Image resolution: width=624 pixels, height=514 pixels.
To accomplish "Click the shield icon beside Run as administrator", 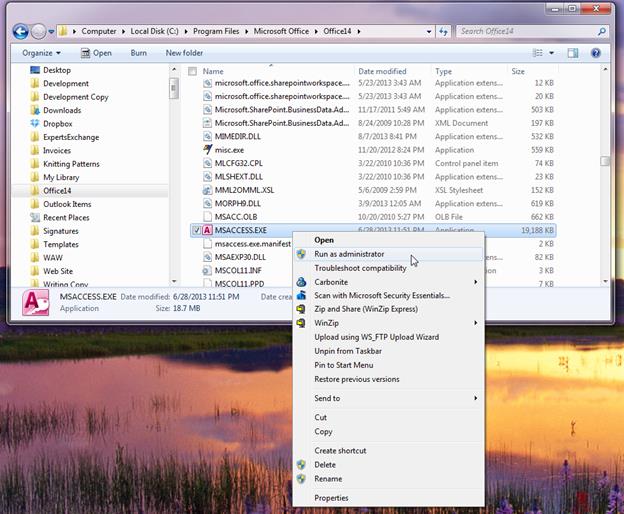I will (301, 254).
